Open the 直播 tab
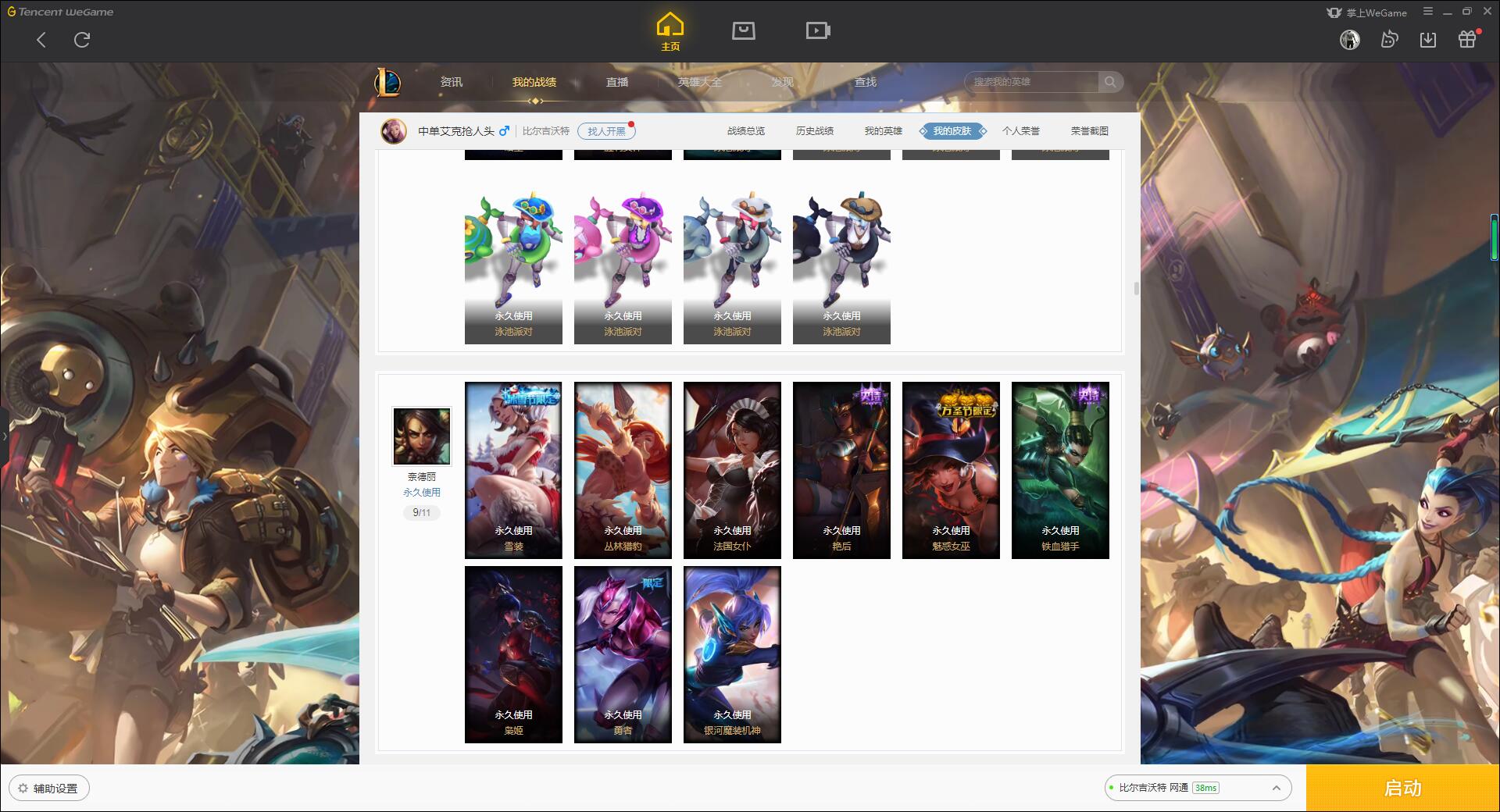 point(617,82)
